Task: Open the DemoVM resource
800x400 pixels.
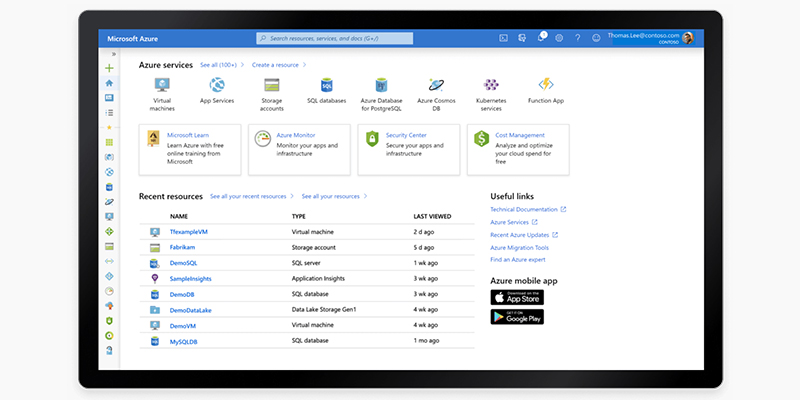Action: [x=183, y=326]
